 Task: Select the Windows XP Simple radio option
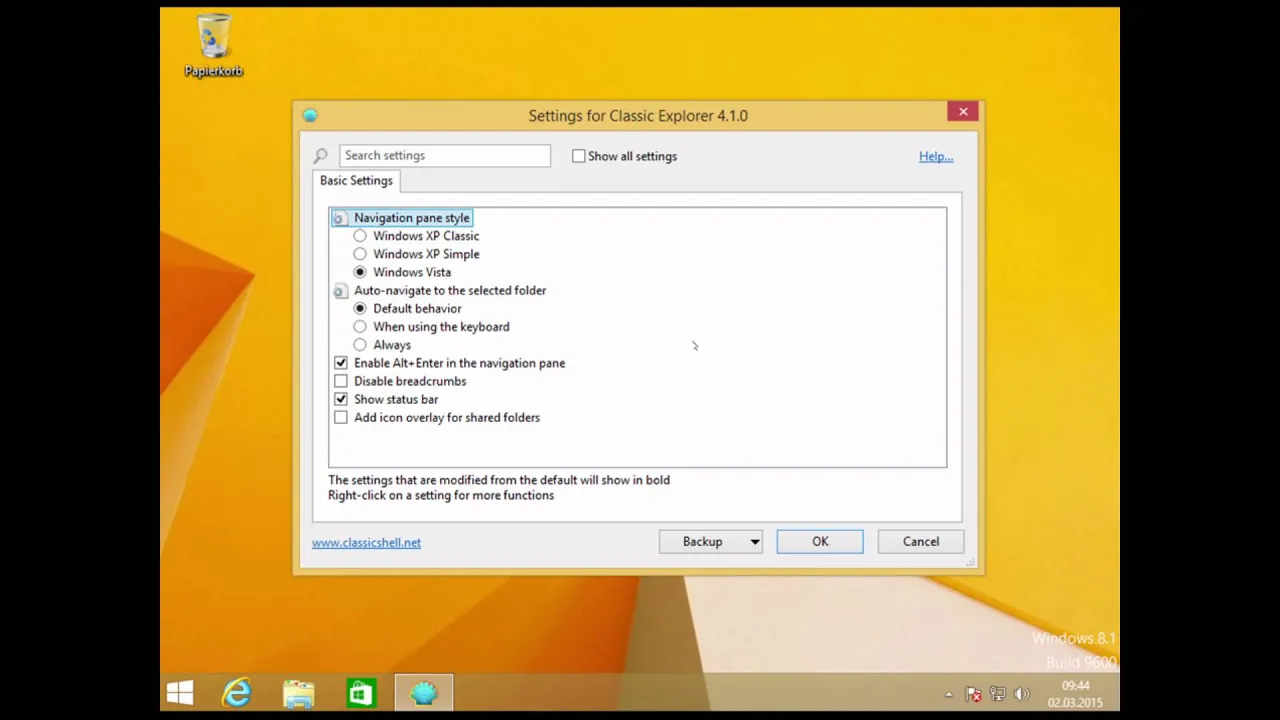pos(360,254)
